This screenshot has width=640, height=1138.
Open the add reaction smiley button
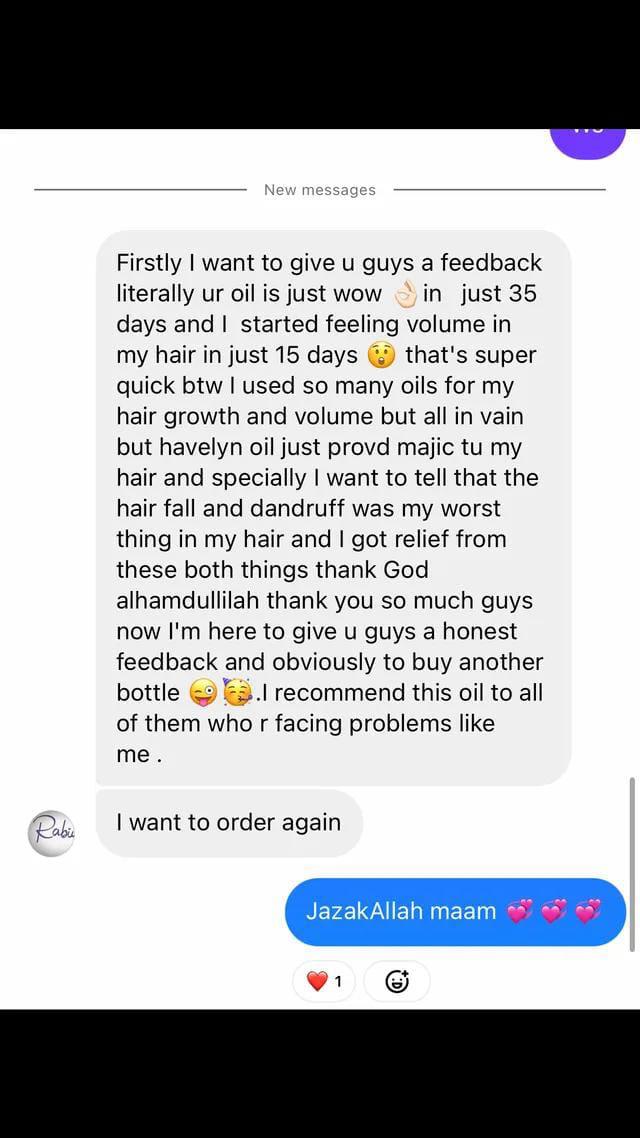click(396, 981)
